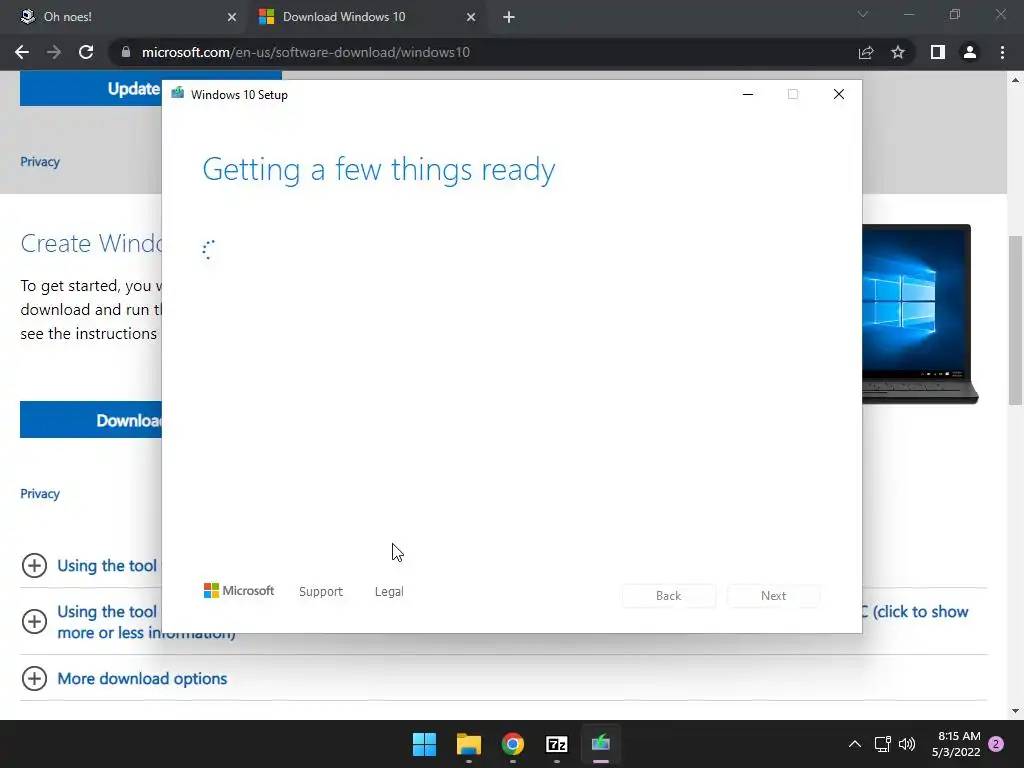Click Chrome's forward navigation arrow
This screenshot has height=768, width=1024.
pos(54,52)
